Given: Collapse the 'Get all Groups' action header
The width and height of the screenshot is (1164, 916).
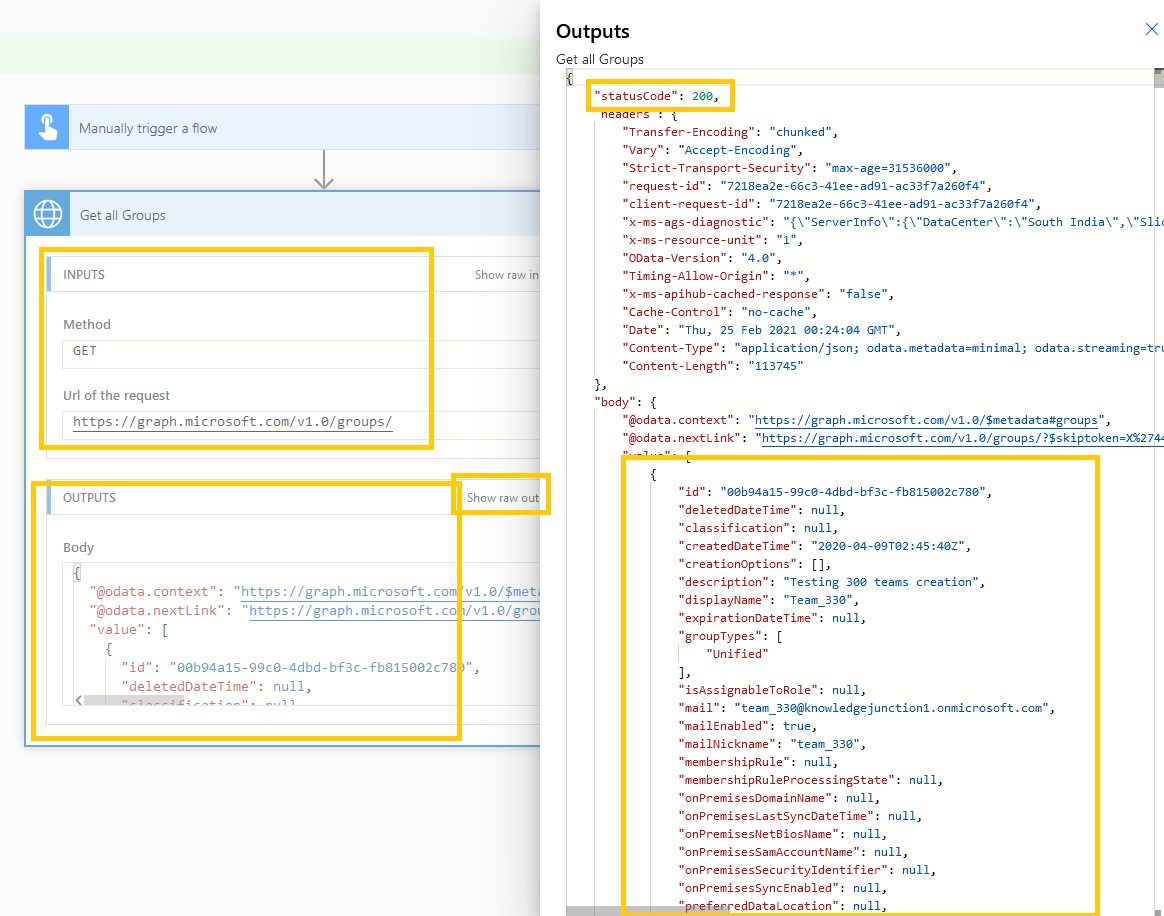Looking at the screenshot, I should pyautogui.click(x=283, y=214).
